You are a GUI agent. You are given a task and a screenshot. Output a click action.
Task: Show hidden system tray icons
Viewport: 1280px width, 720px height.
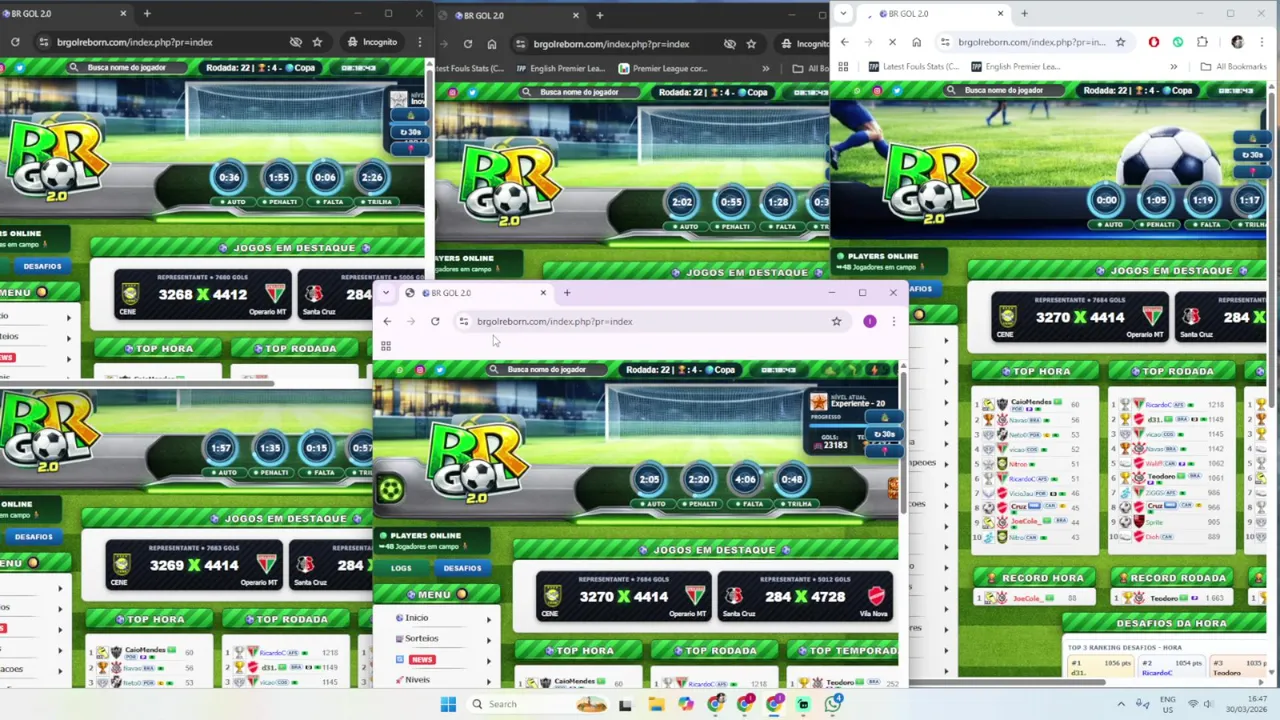pyautogui.click(x=1120, y=704)
